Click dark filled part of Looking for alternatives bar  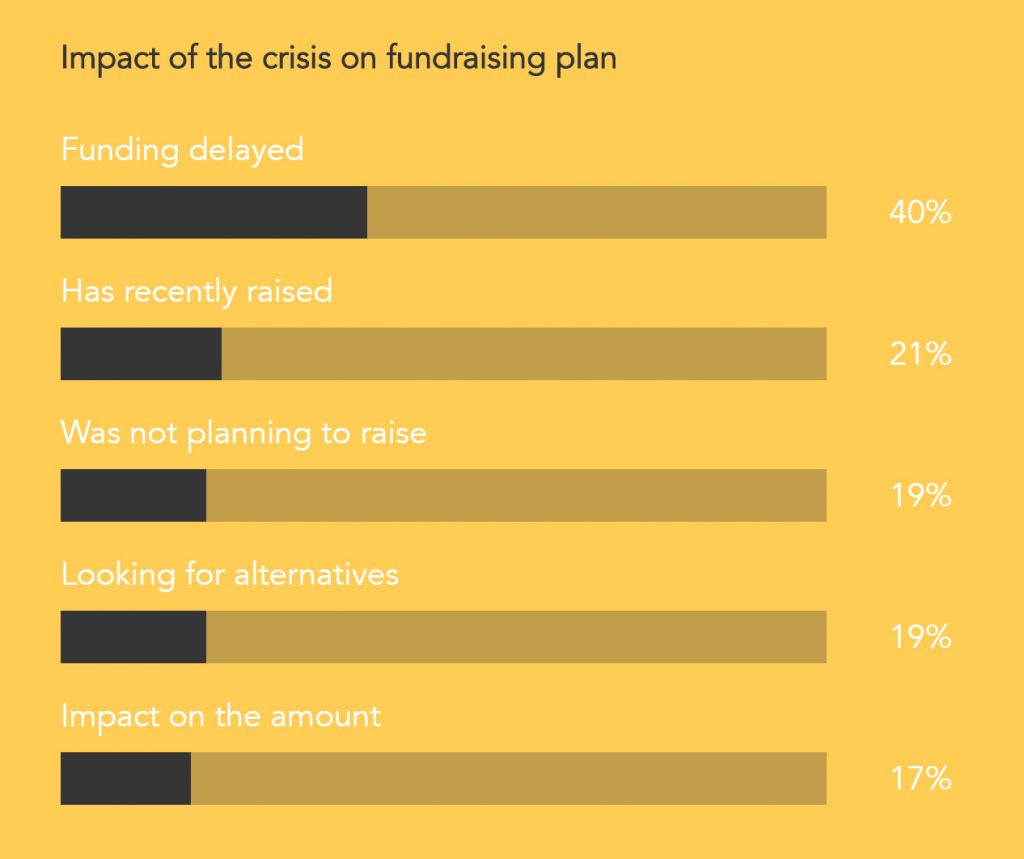tap(133, 637)
